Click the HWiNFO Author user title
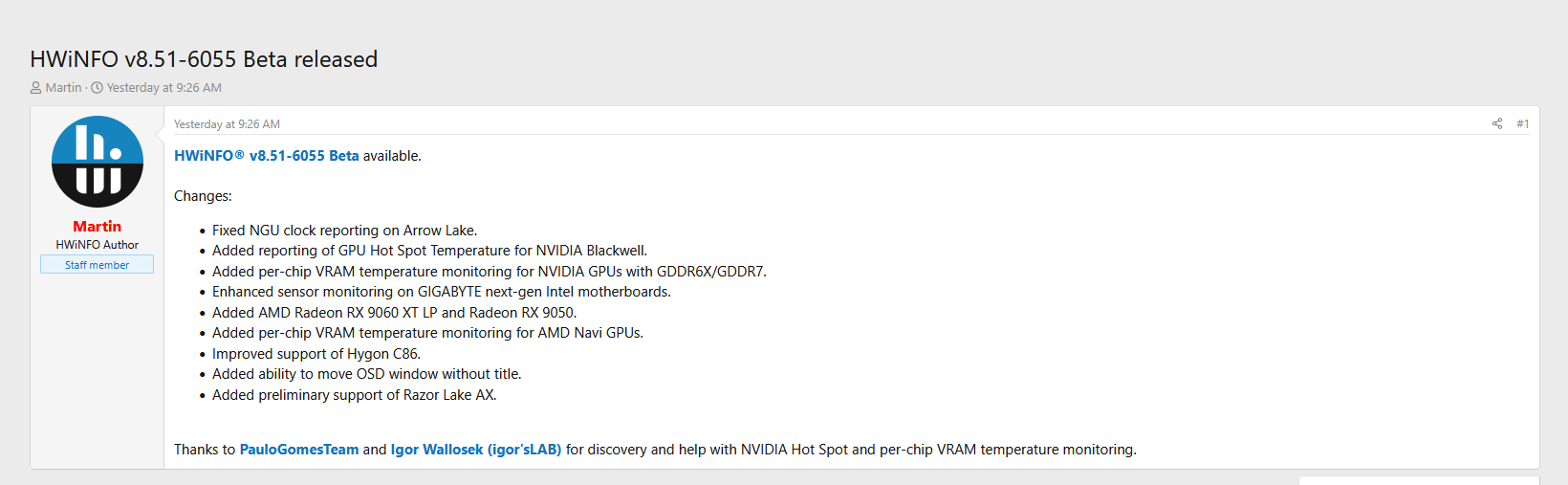1568x485 pixels. point(98,245)
